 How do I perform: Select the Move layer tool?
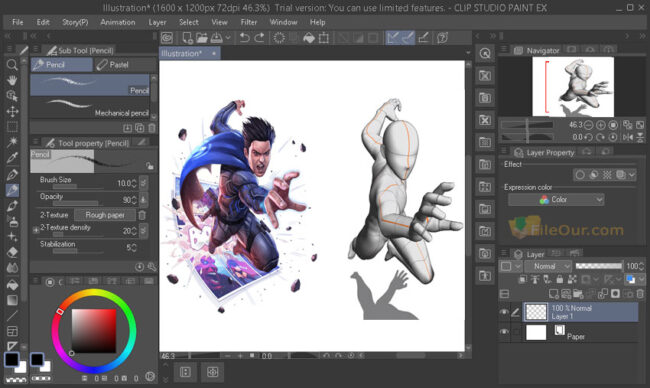tap(12, 112)
